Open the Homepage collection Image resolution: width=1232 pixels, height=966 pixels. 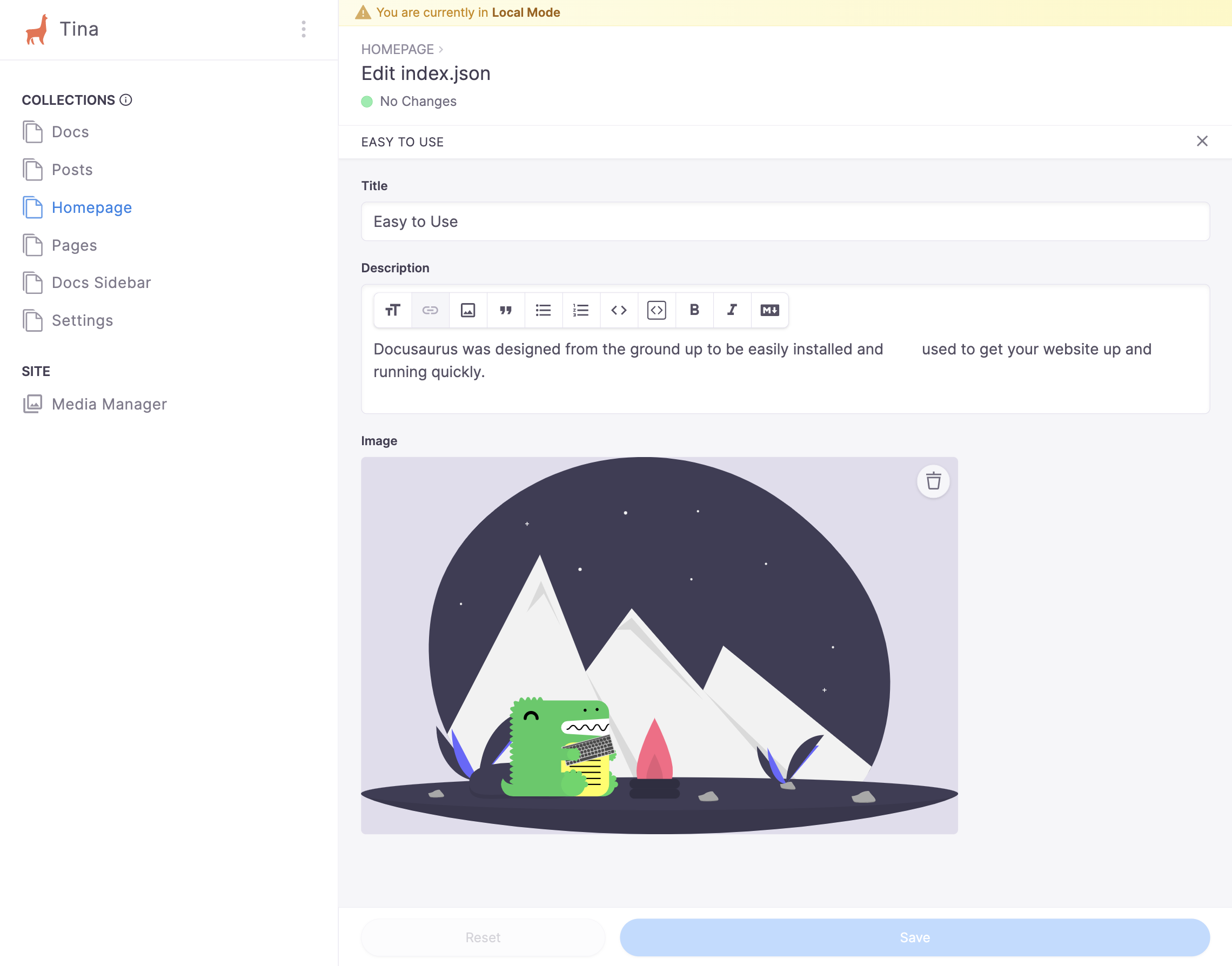91,207
